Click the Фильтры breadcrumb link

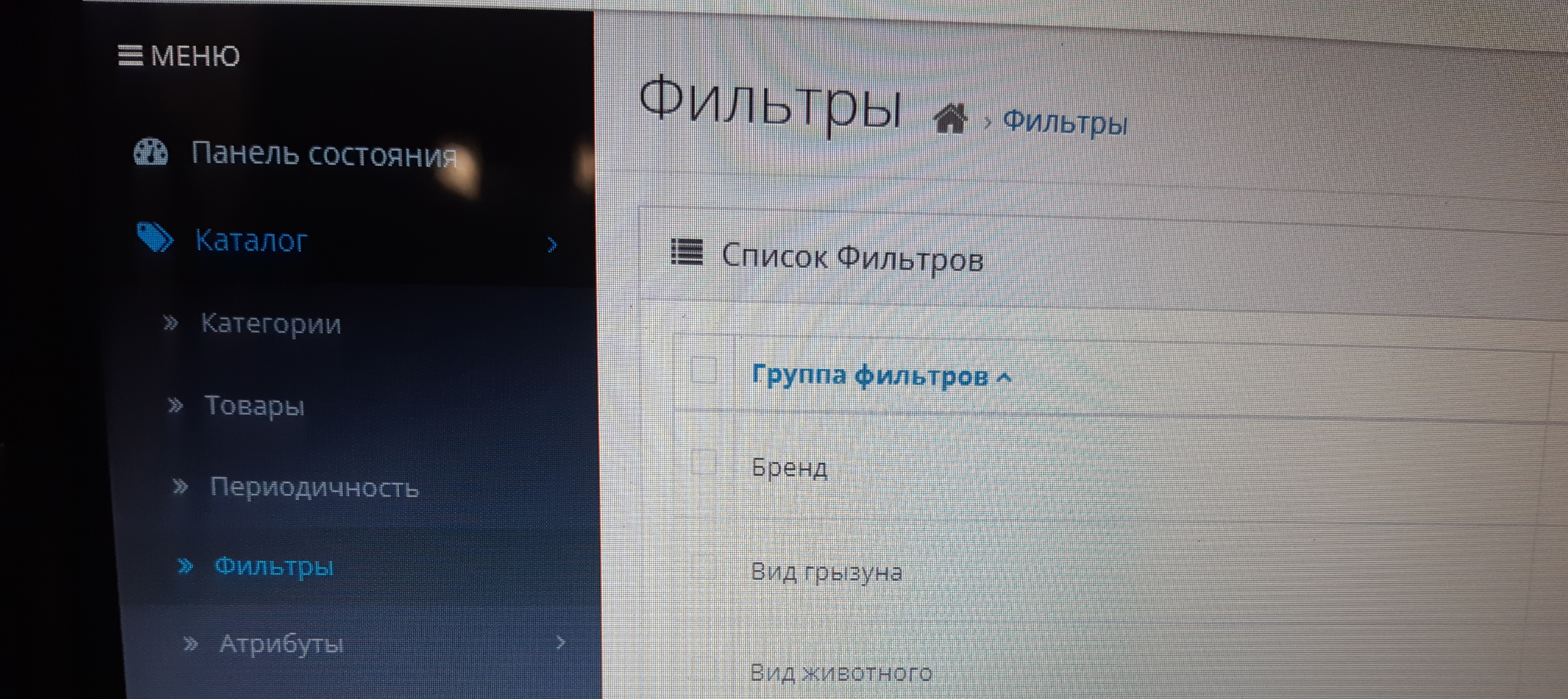pos(1065,123)
